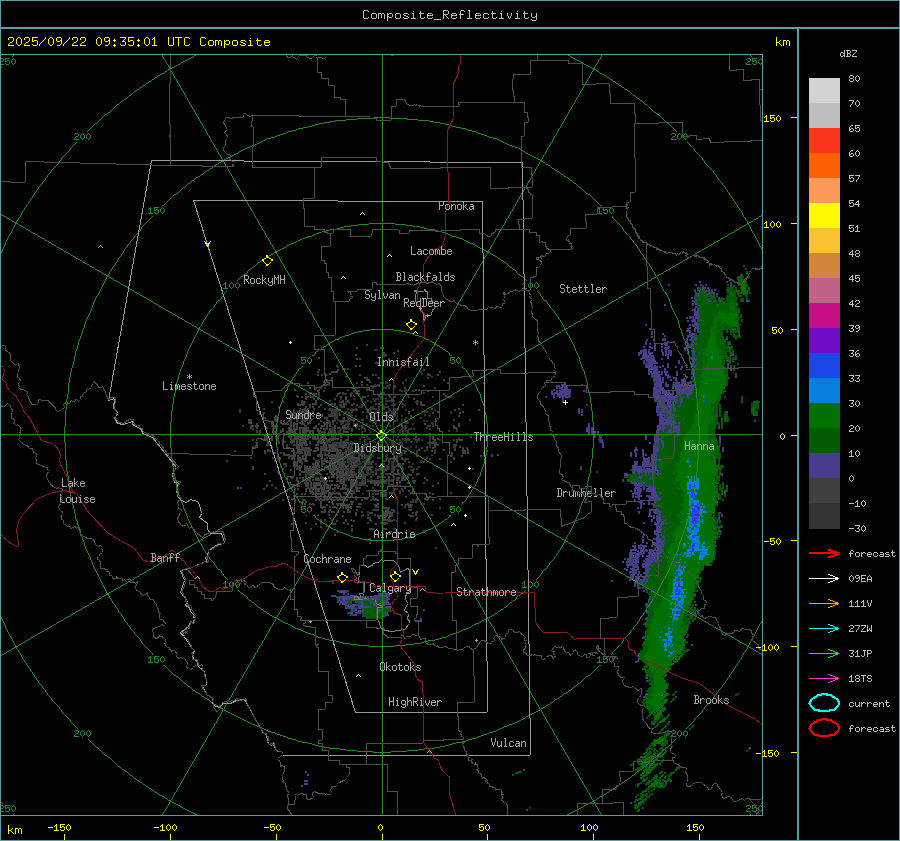900x841 pixels.
Task: Click the Composite_Reflectivity title bar
Action: point(449,14)
